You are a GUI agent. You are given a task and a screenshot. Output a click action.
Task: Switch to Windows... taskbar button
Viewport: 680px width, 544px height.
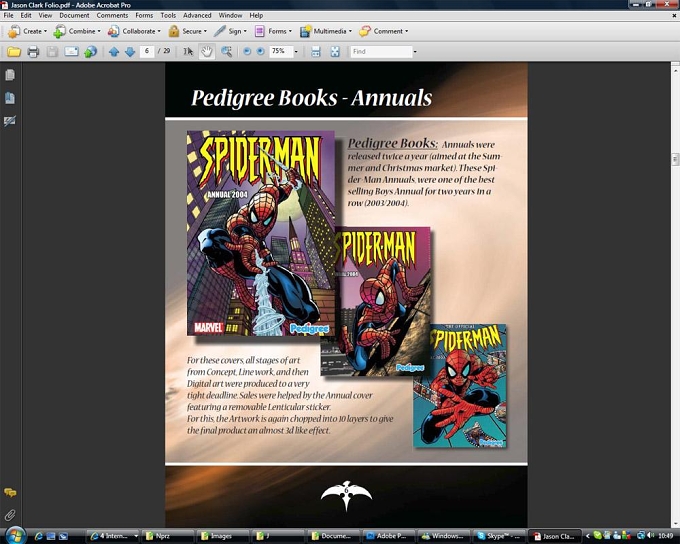444,536
